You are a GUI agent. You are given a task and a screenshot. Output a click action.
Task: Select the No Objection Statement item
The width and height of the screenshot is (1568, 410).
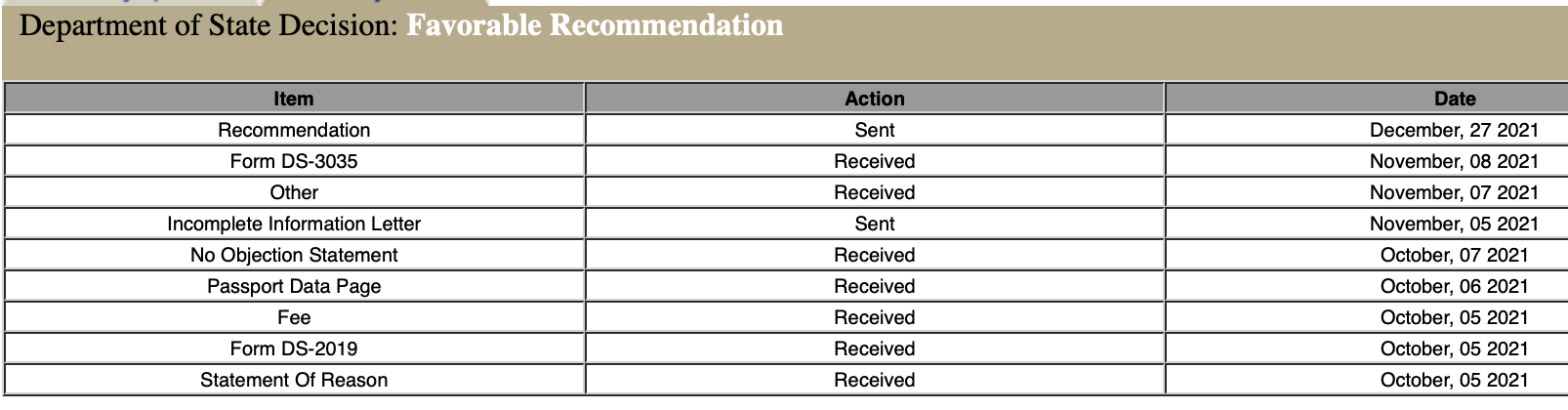(294, 255)
